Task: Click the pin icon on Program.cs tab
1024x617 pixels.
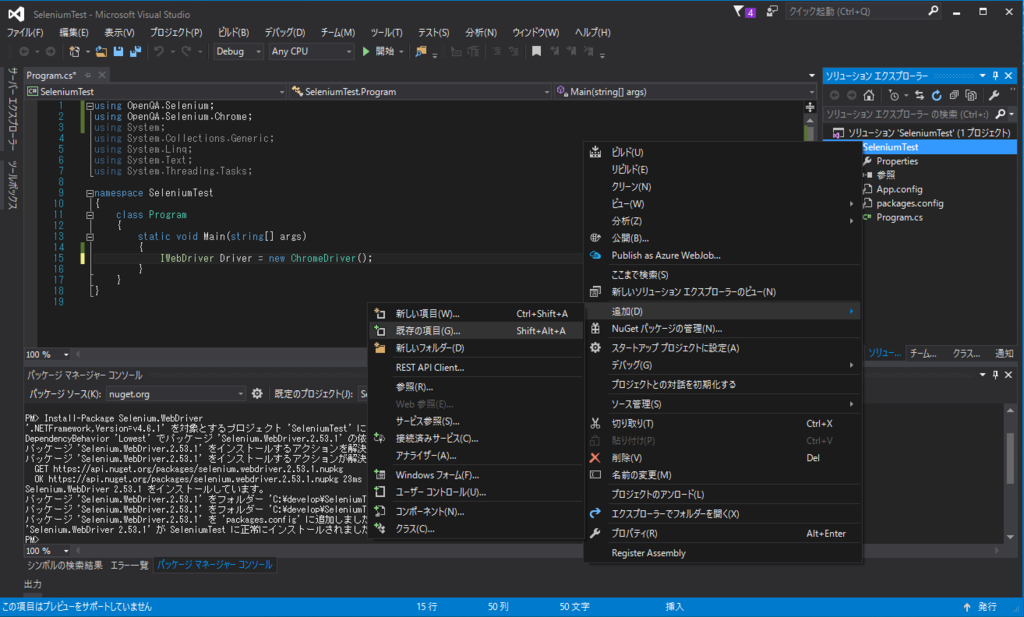Action: (x=88, y=75)
